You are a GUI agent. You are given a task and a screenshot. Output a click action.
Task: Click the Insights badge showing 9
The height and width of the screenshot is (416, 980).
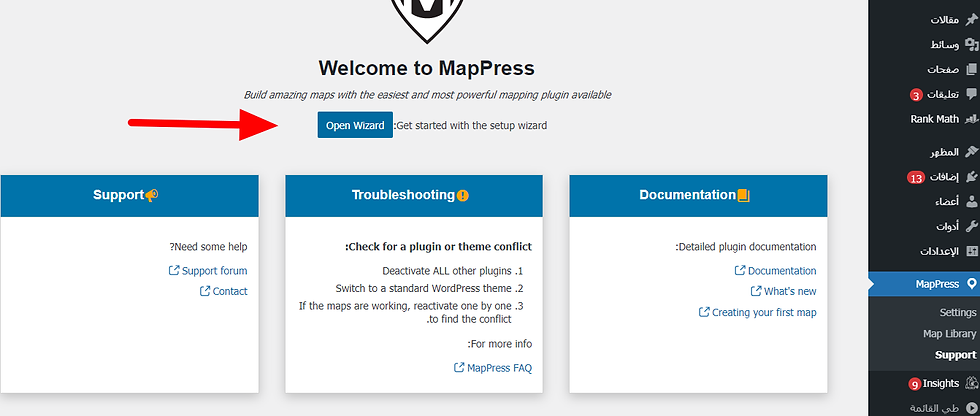click(914, 385)
